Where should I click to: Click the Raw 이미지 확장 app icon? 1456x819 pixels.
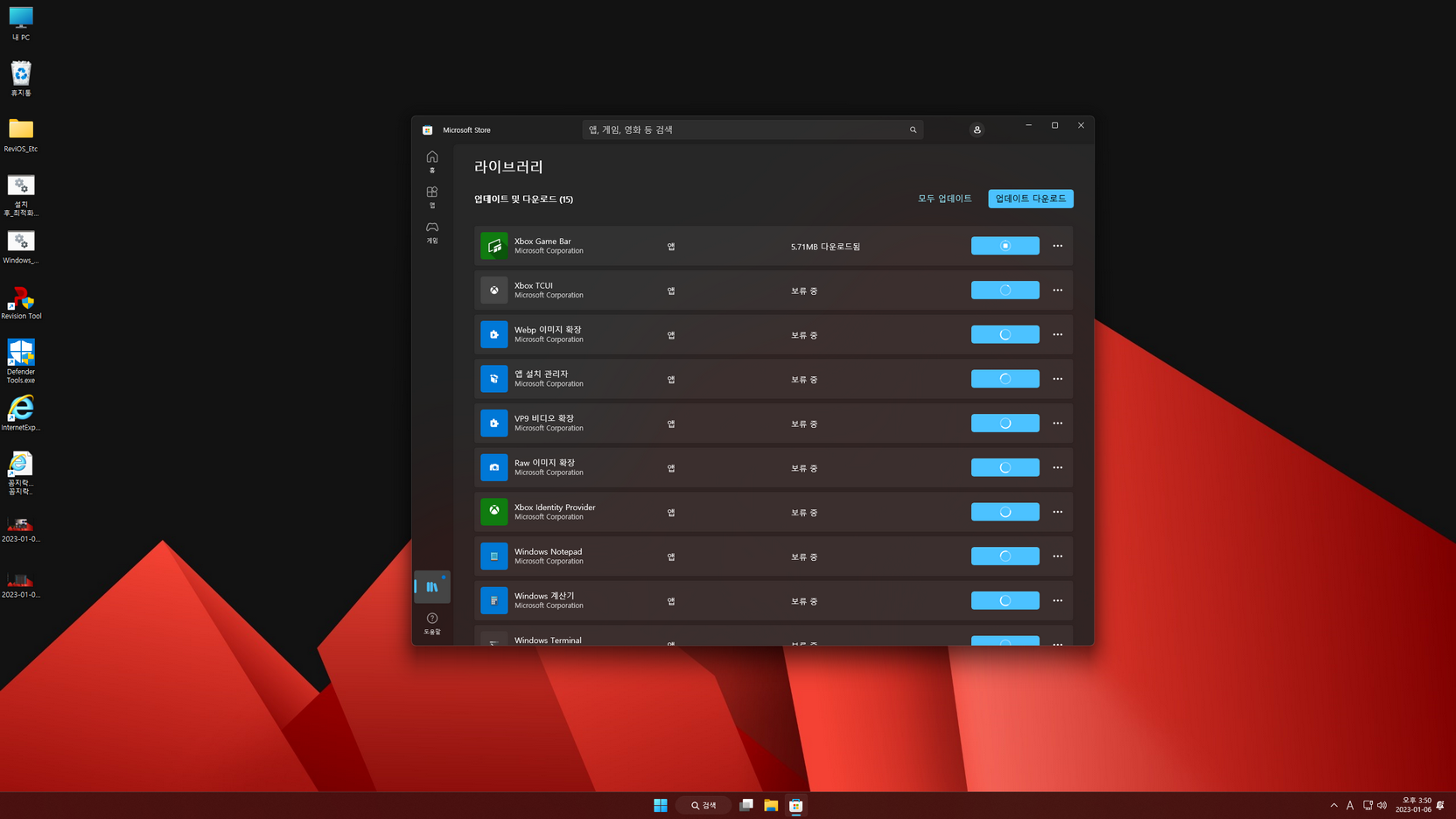[494, 467]
